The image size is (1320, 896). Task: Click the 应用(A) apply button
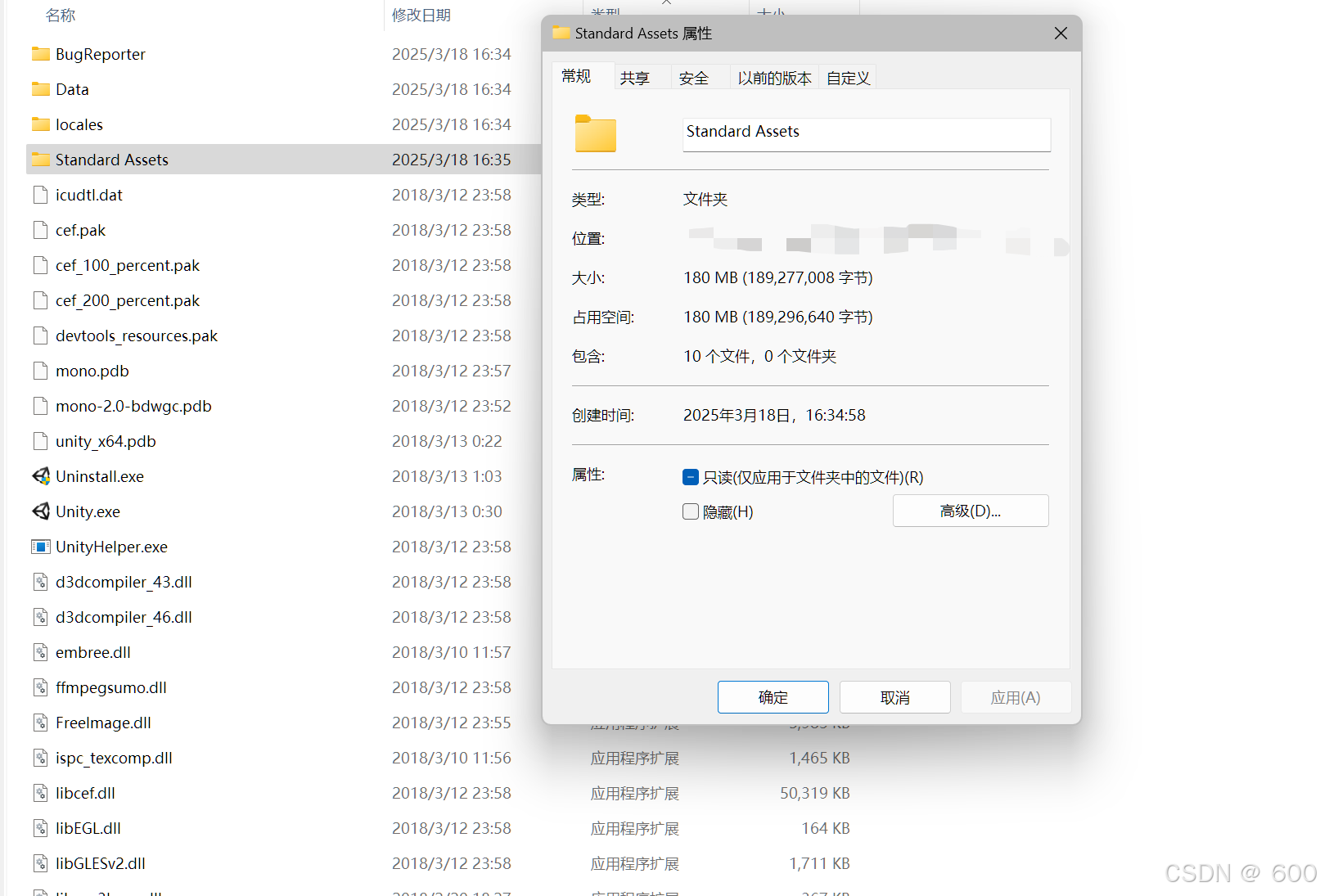[1016, 697]
